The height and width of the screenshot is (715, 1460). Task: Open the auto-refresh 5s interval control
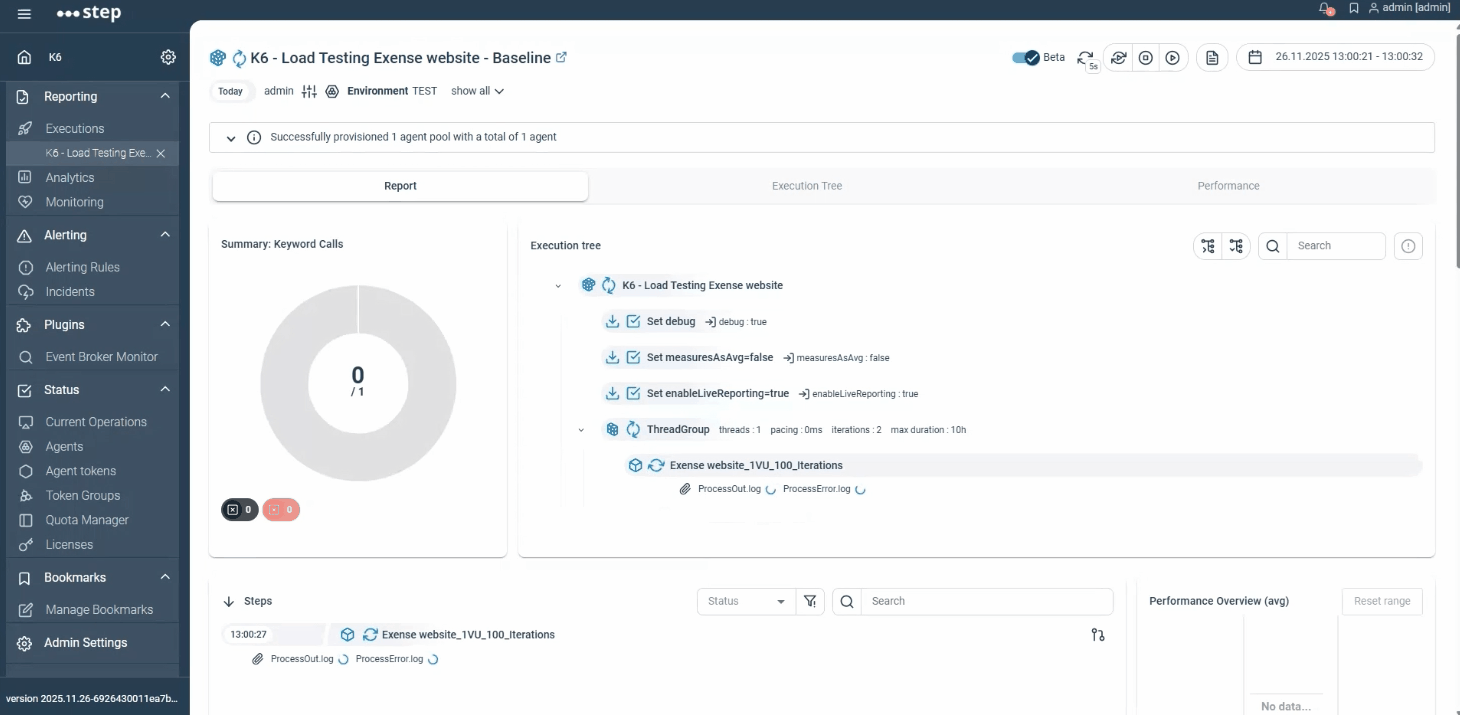coord(1087,59)
